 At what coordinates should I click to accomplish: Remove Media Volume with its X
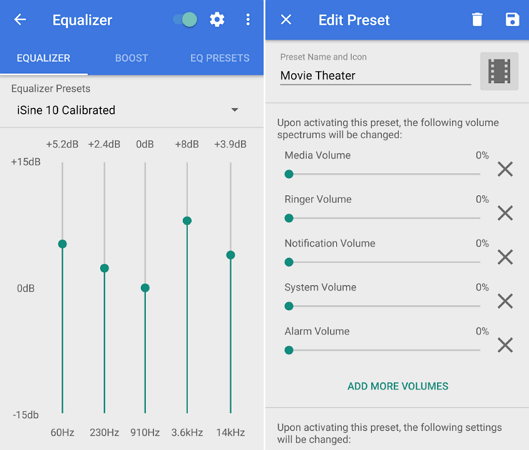(505, 169)
